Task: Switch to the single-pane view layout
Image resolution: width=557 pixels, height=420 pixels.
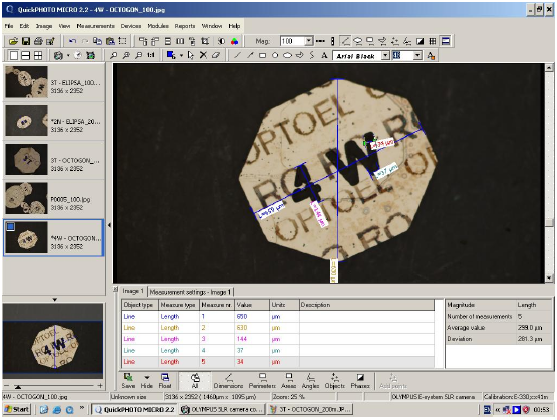Action: 13,55
